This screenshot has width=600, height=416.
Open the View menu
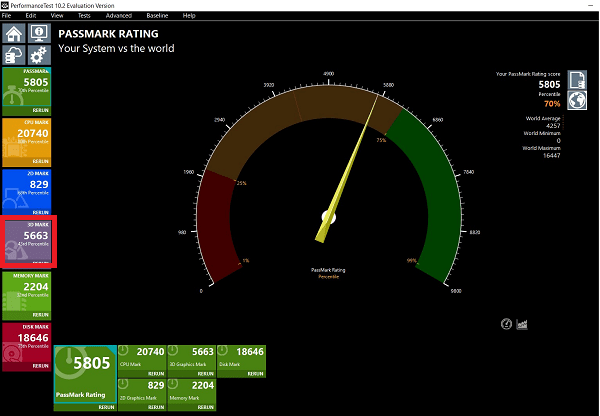(x=57, y=16)
